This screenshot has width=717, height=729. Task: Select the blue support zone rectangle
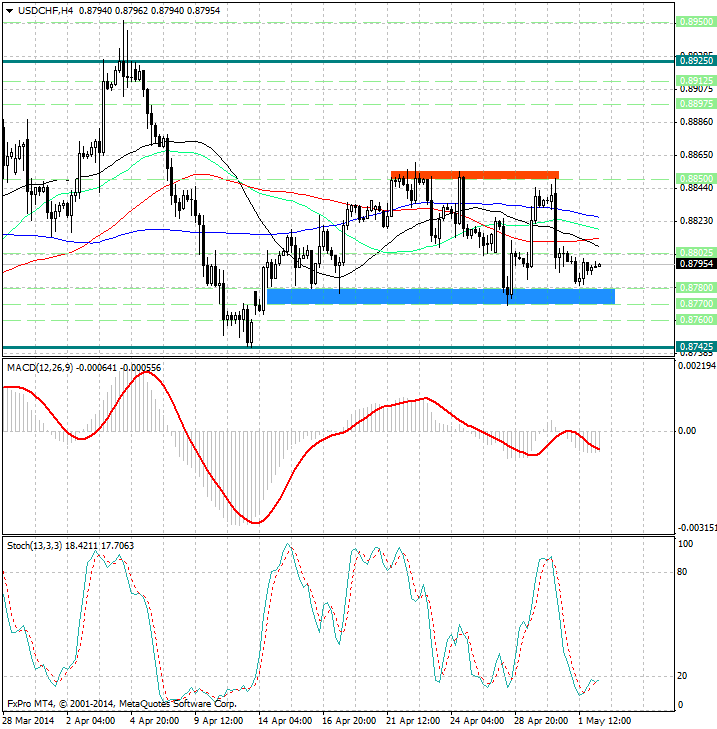tap(441, 296)
